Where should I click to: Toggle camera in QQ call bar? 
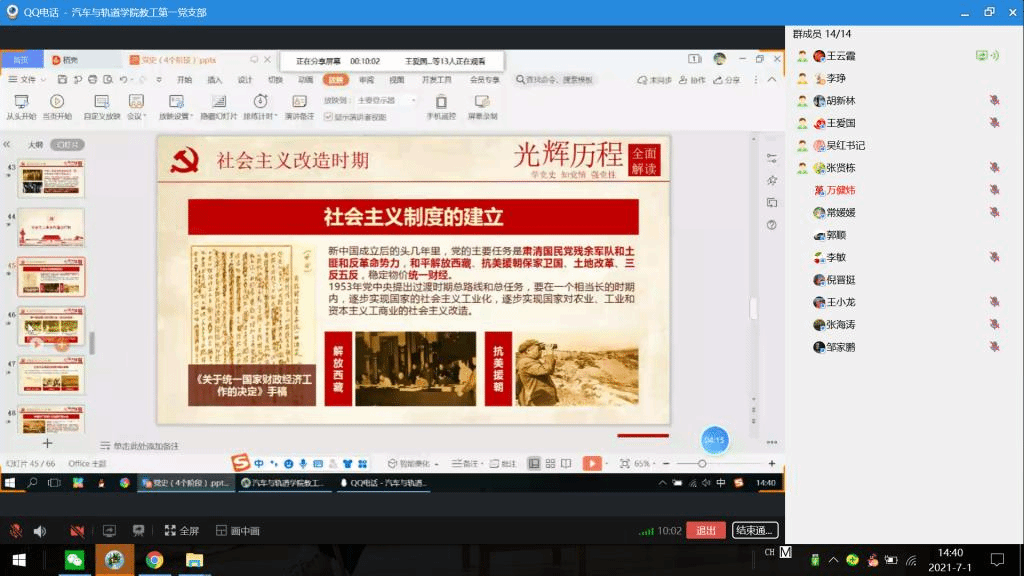pyautogui.click(x=77, y=531)
